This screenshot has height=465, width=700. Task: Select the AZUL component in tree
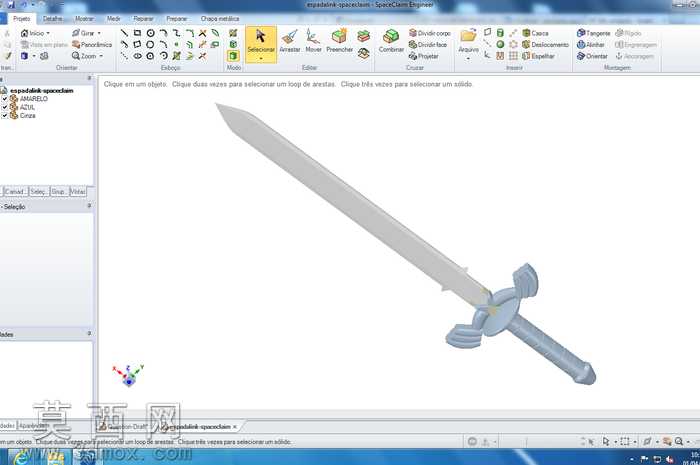(x=27, y=107)
